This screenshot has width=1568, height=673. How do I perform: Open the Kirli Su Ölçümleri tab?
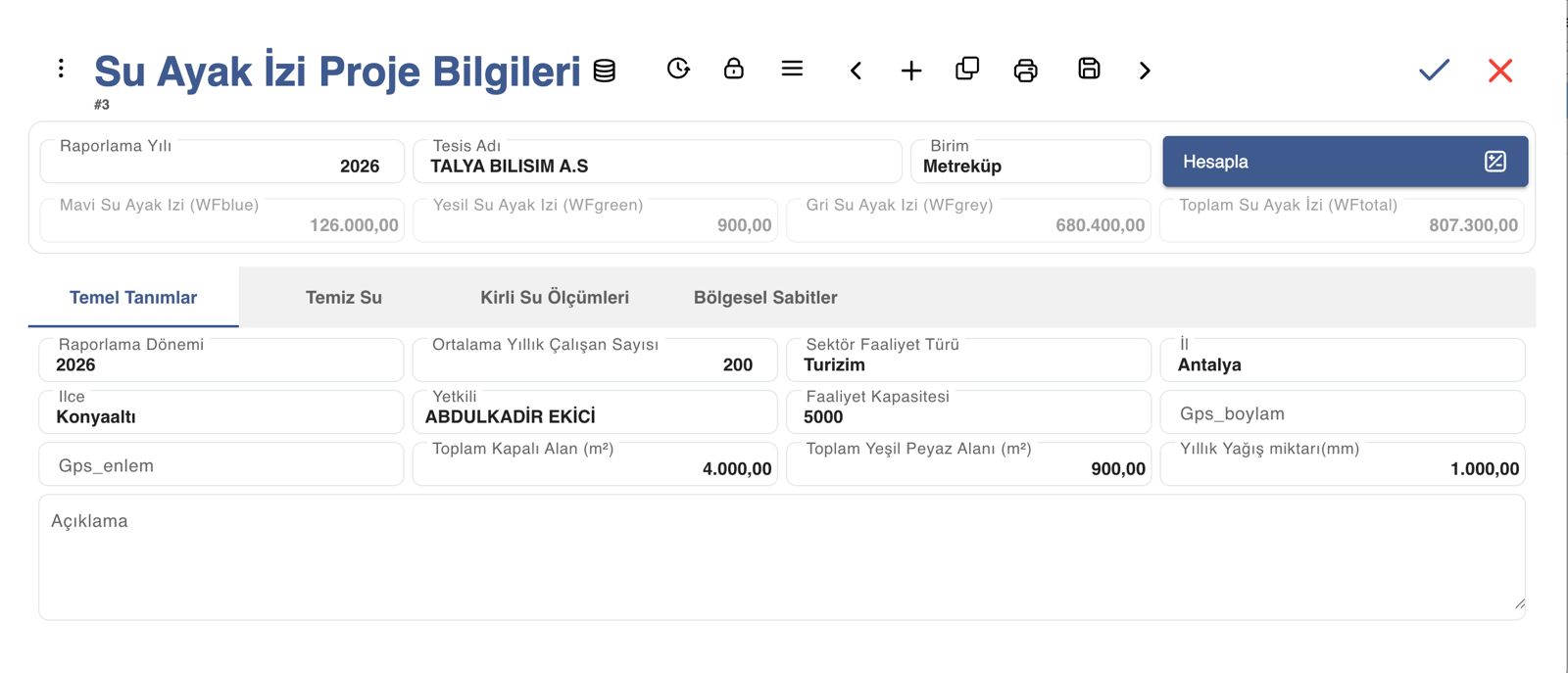click(555, 298)
